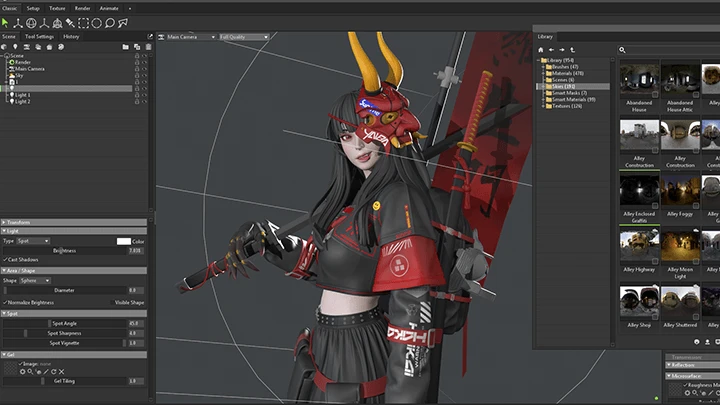Choose the lasso selection tool
The height and width of the screenshot is (405, 720).
tap(110, 22)
